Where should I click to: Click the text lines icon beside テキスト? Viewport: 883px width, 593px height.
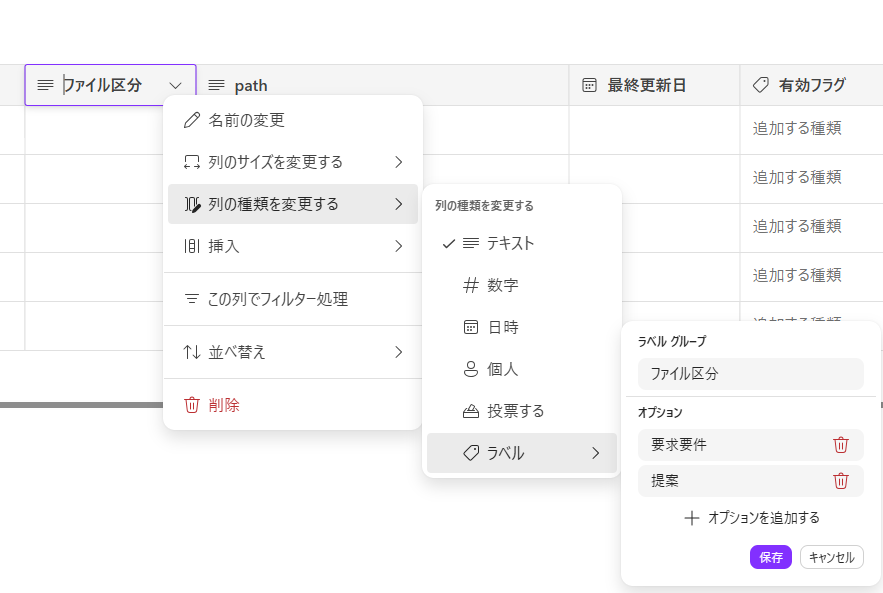point(471,243)
